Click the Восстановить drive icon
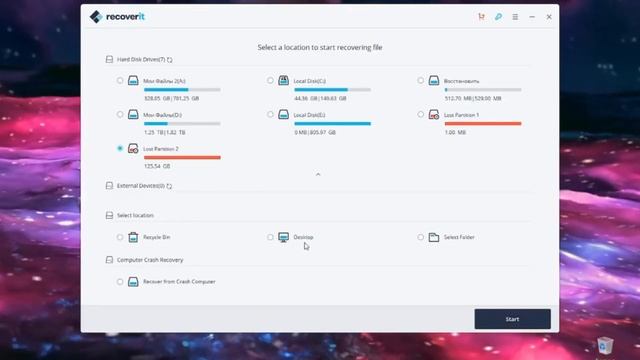Screen dimensions: 640x360 tap(434, 80)
